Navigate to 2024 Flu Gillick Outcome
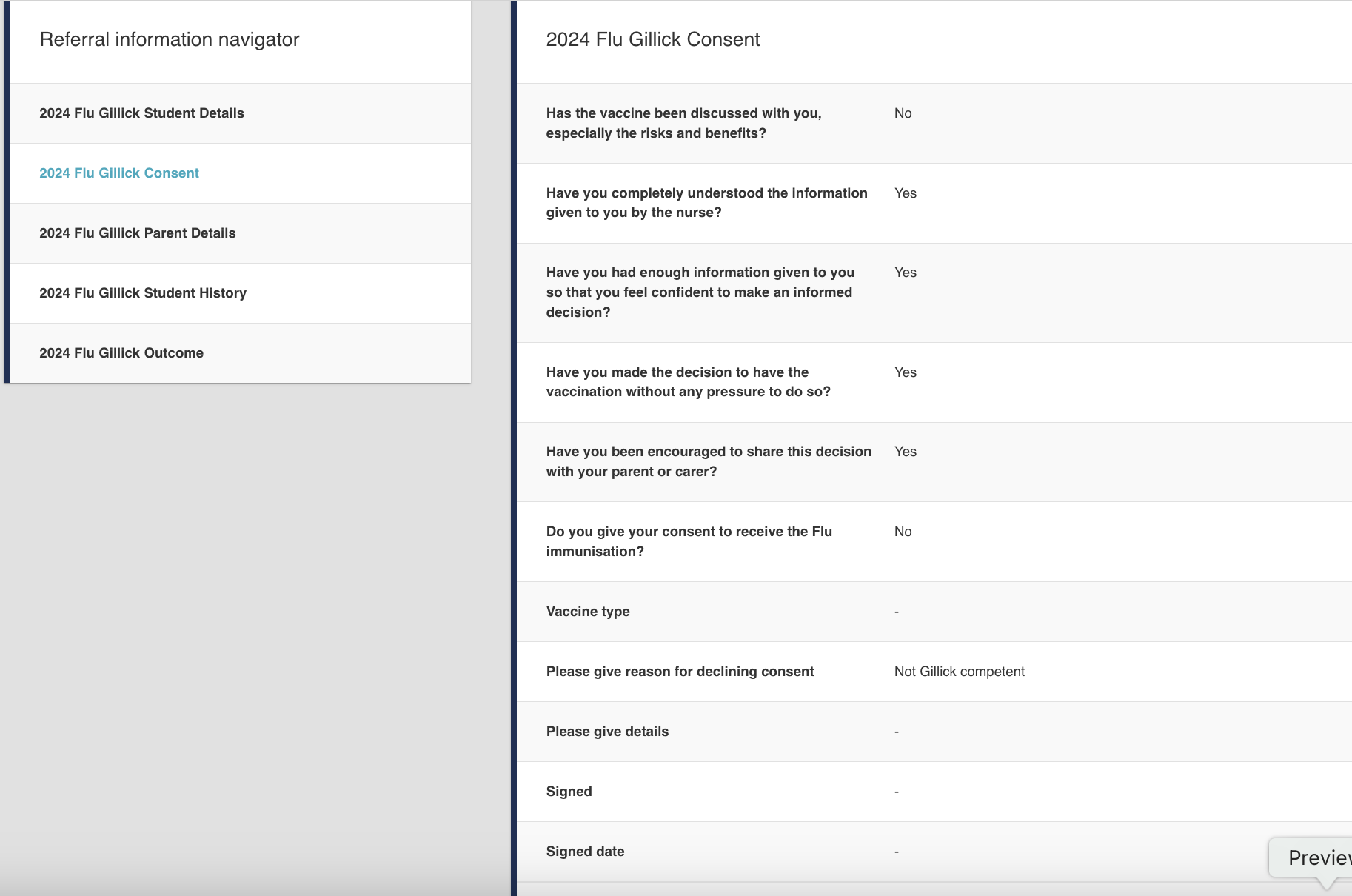Screen dimensions: 1352x896 pos(121,353)
